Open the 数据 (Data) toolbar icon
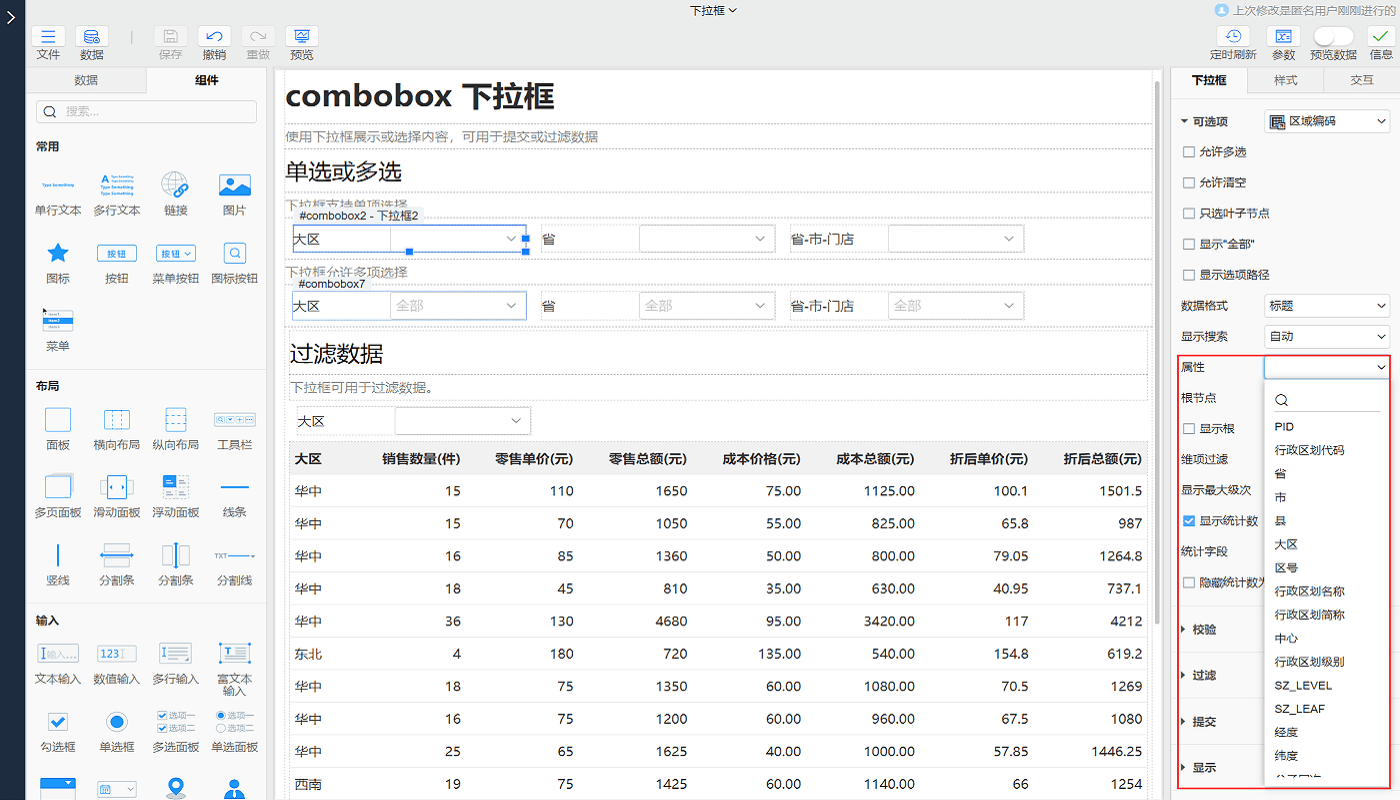The width and height of the screenshot is (1400, 800). pos(92,37)
